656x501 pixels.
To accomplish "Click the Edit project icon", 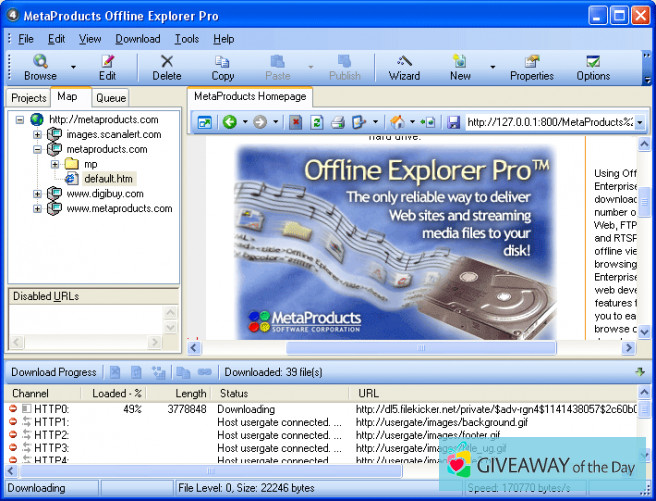I will [107, 67].
